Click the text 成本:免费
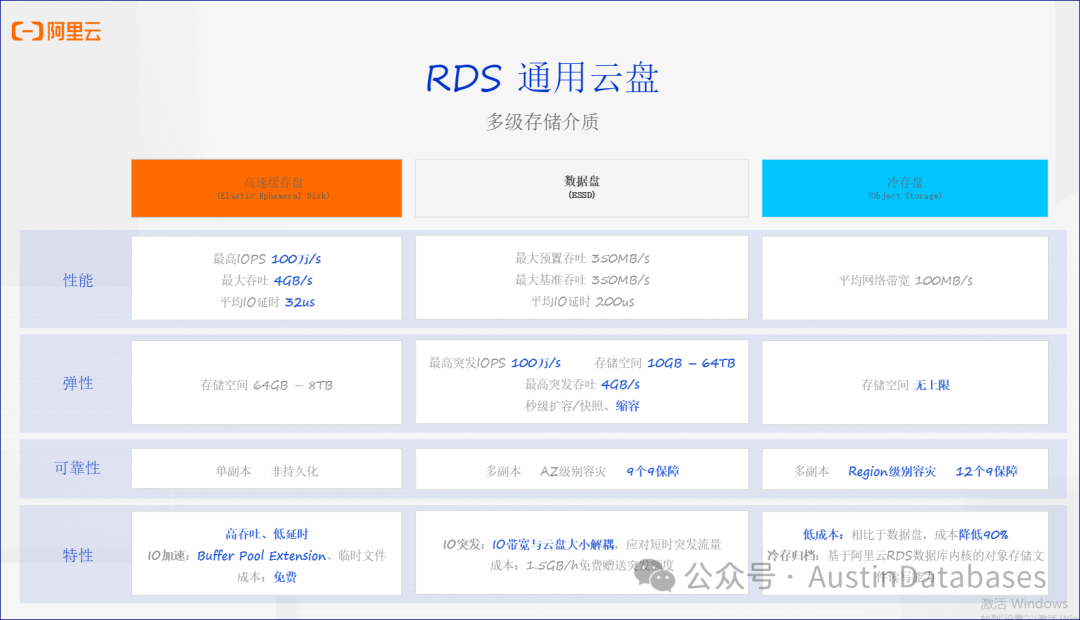 tap(267, 577)
